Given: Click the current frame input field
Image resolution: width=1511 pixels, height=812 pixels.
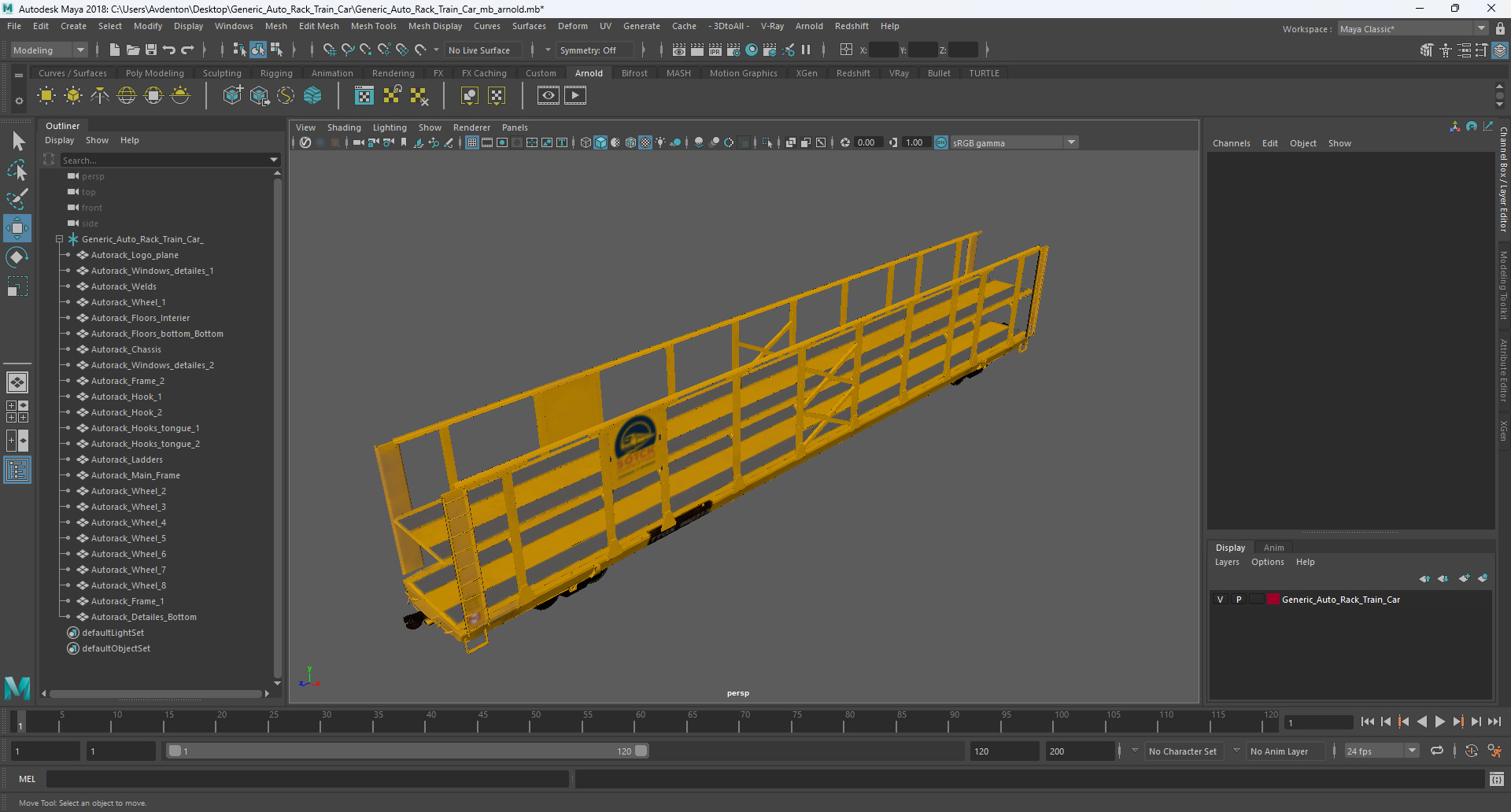Looking at the screenshot, I should [x=1319, y=722].
